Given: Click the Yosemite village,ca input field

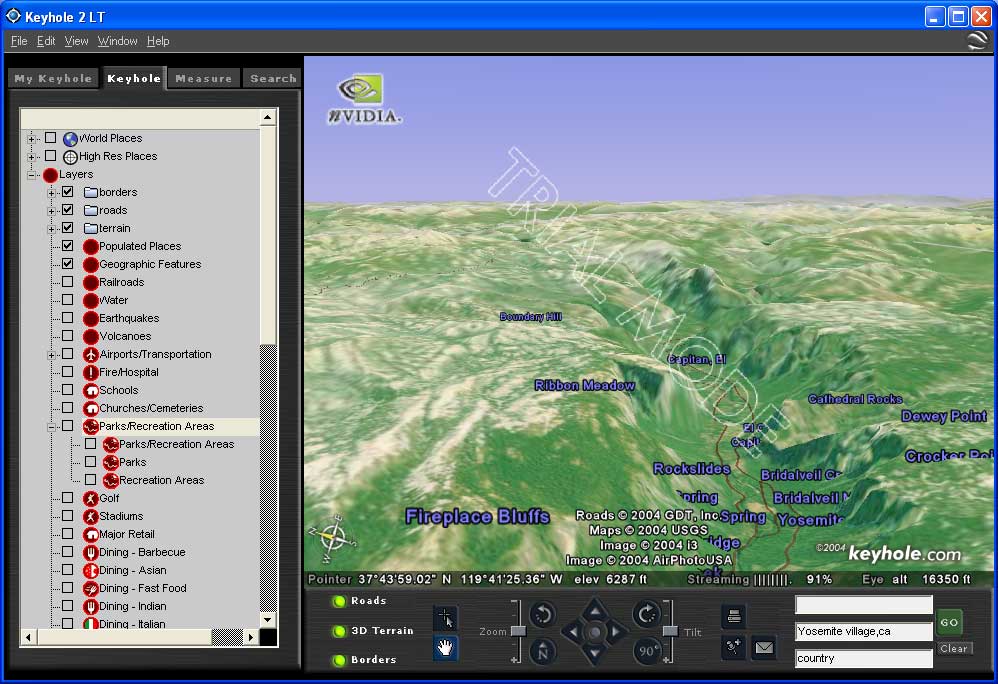Looking at the screenshot, I should tap(864, 631).
